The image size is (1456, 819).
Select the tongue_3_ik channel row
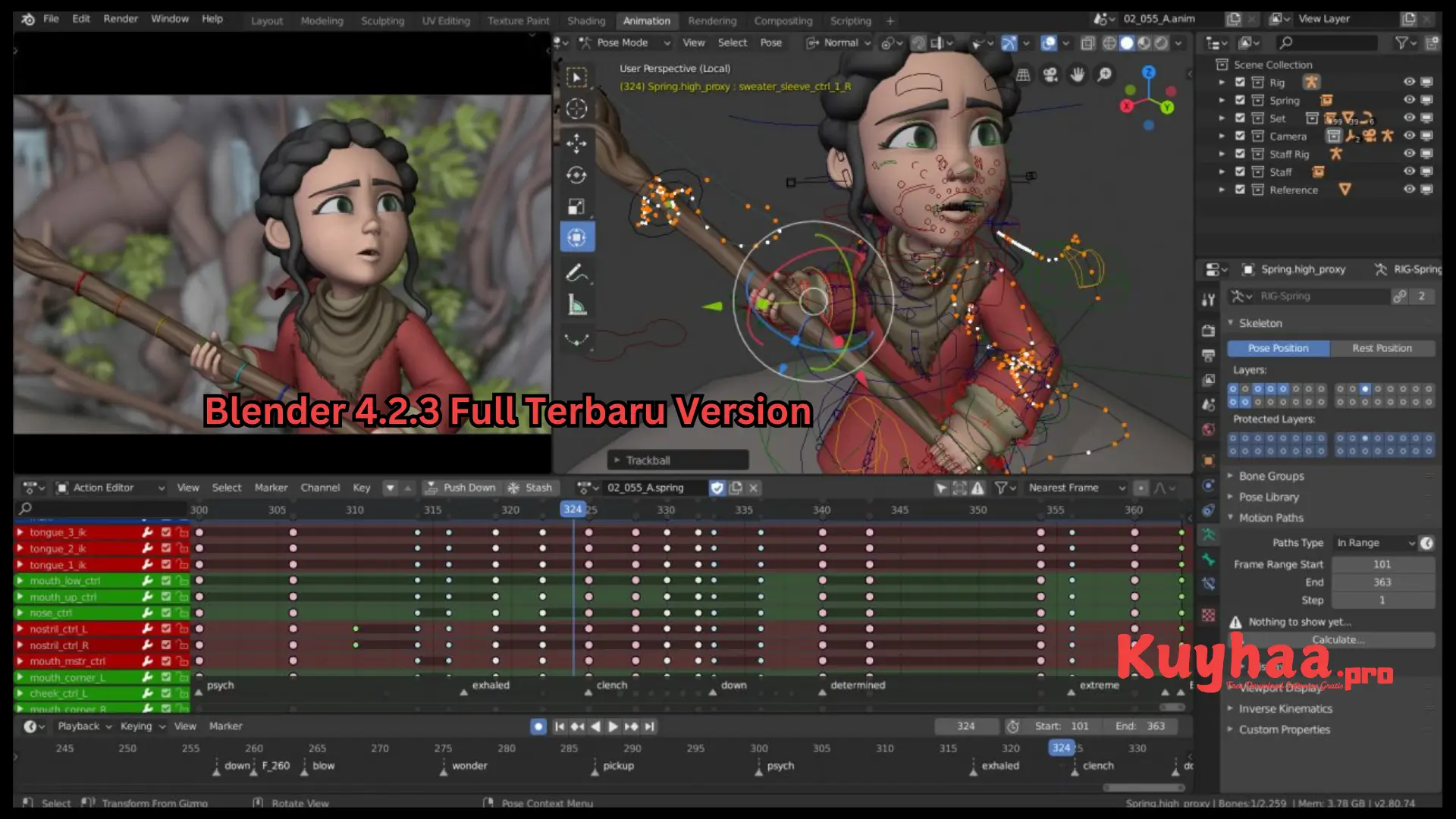coord(102,532)
